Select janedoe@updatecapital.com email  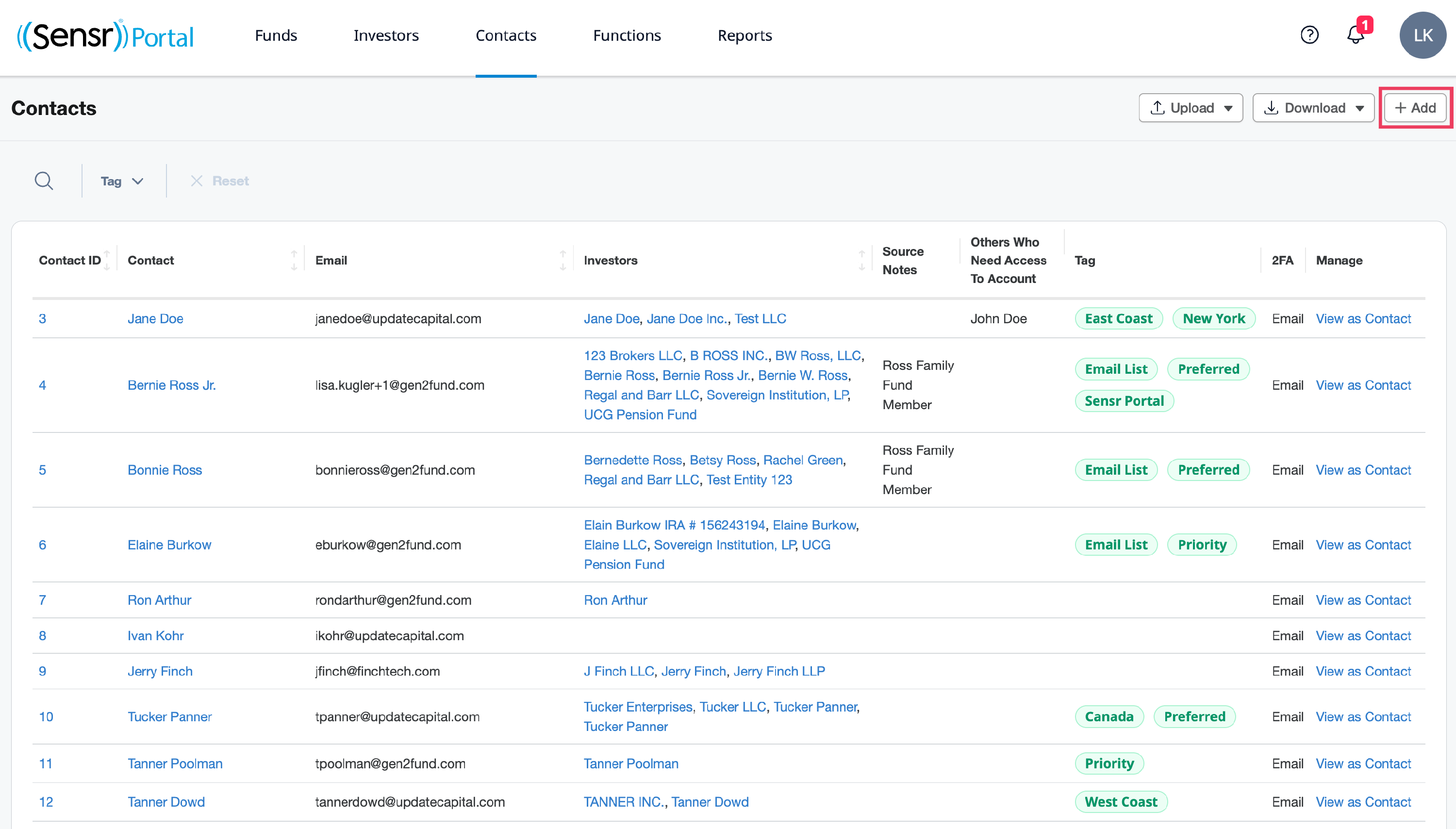398,319
